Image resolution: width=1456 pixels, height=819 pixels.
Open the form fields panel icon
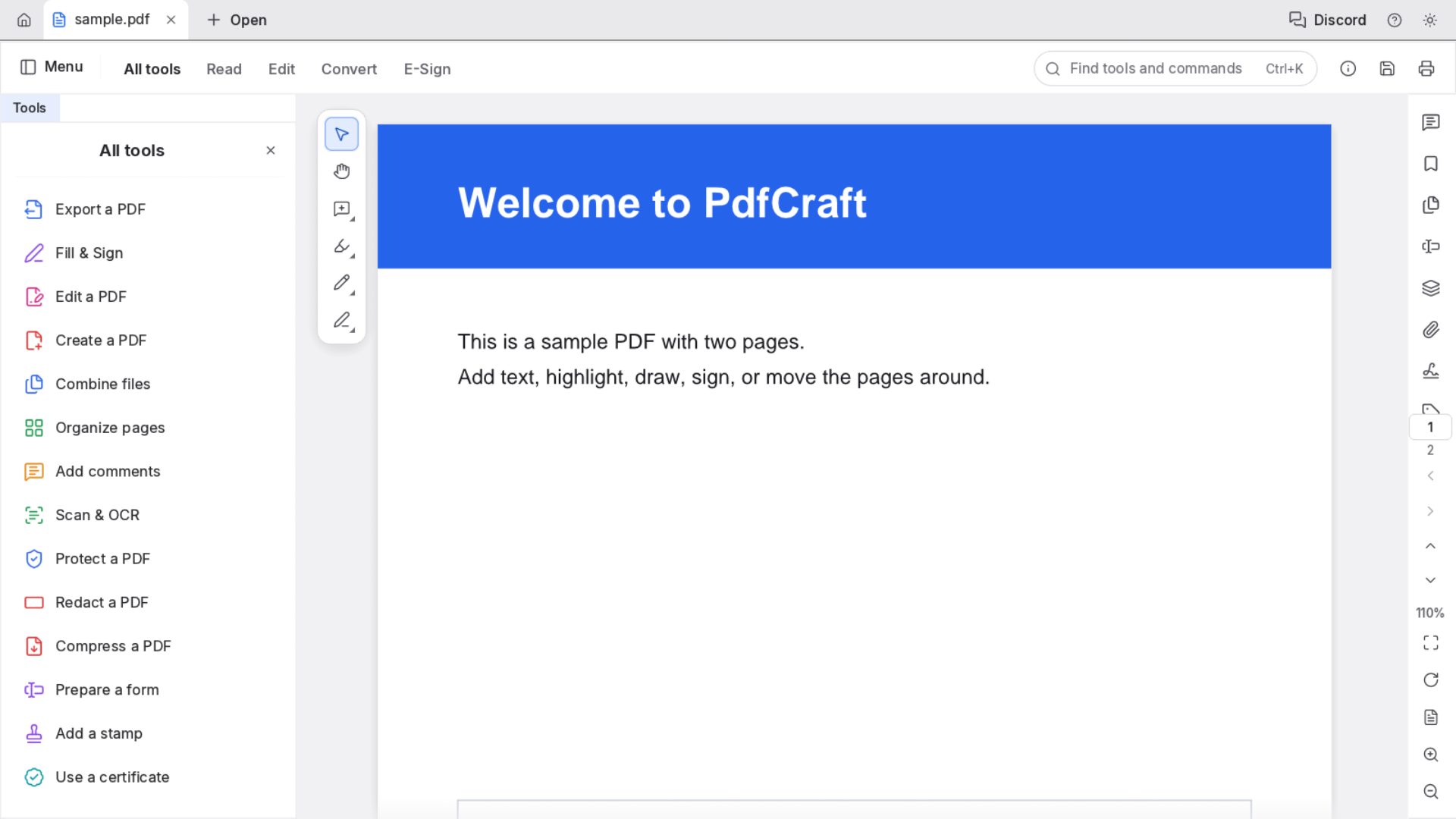[1430, 246]
